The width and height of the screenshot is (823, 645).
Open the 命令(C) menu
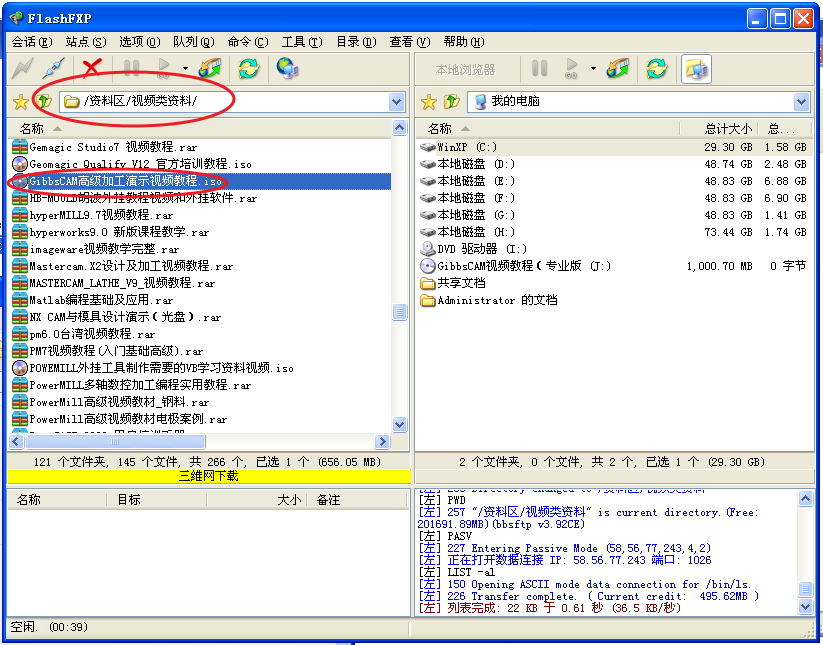[248, 42]
